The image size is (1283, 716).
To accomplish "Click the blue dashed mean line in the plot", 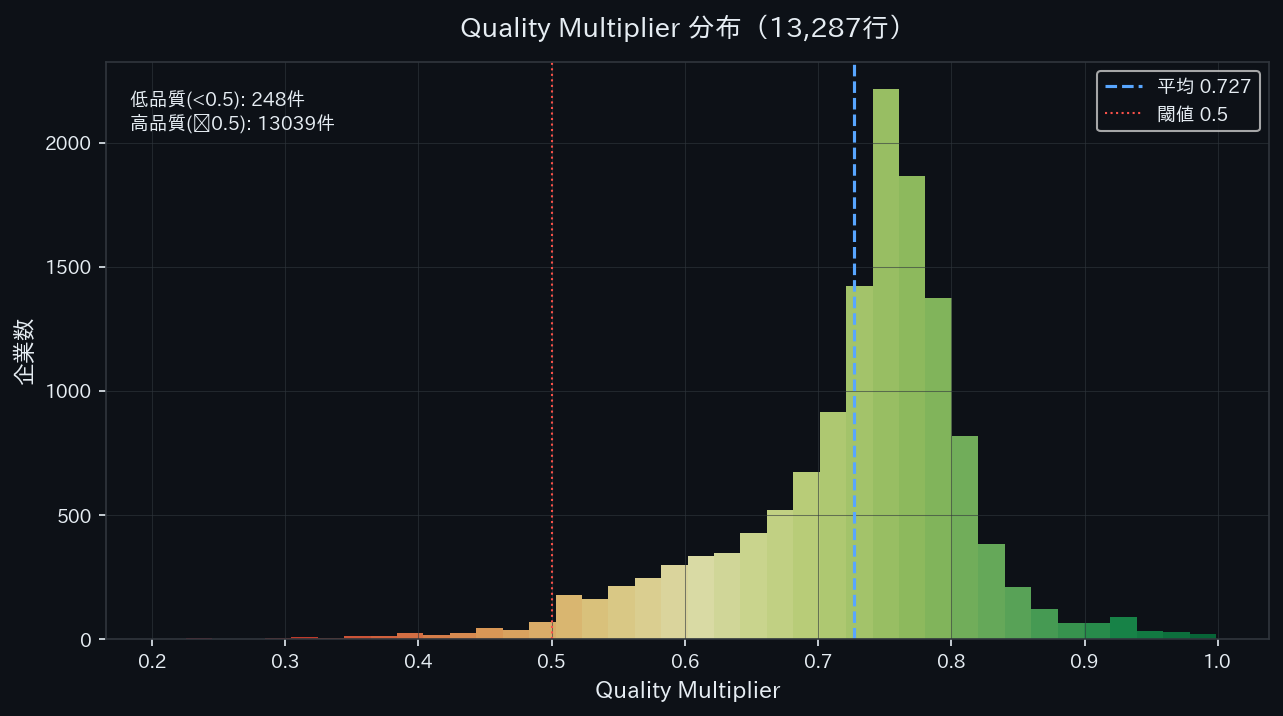I will pos(854,350).
